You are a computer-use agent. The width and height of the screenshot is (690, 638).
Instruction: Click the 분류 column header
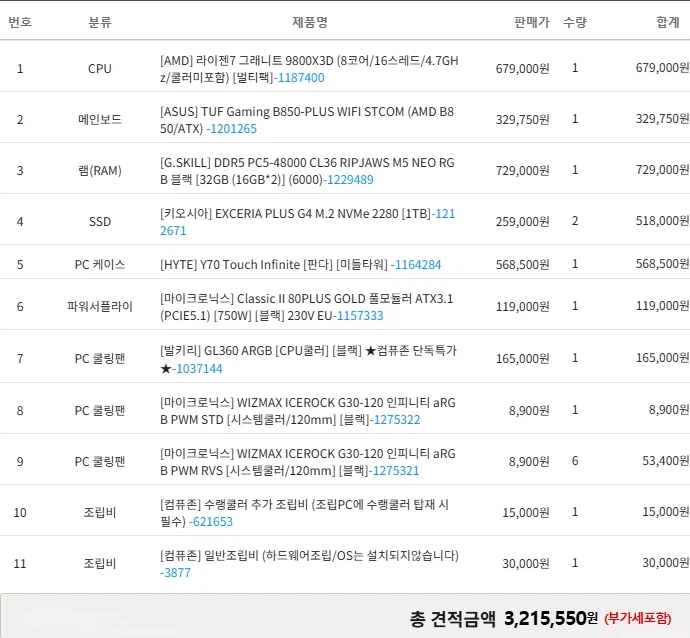100,22
